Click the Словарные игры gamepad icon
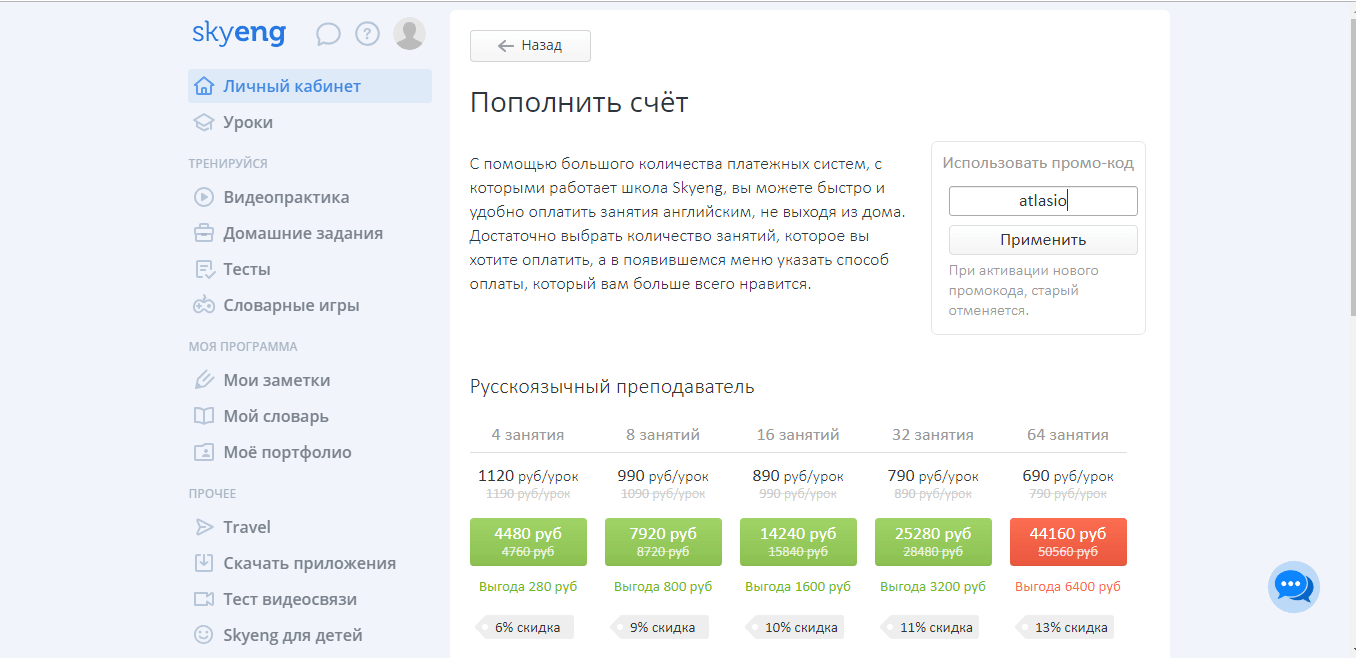The height and width of the screenshot is (658, 1356). point(204,306)
